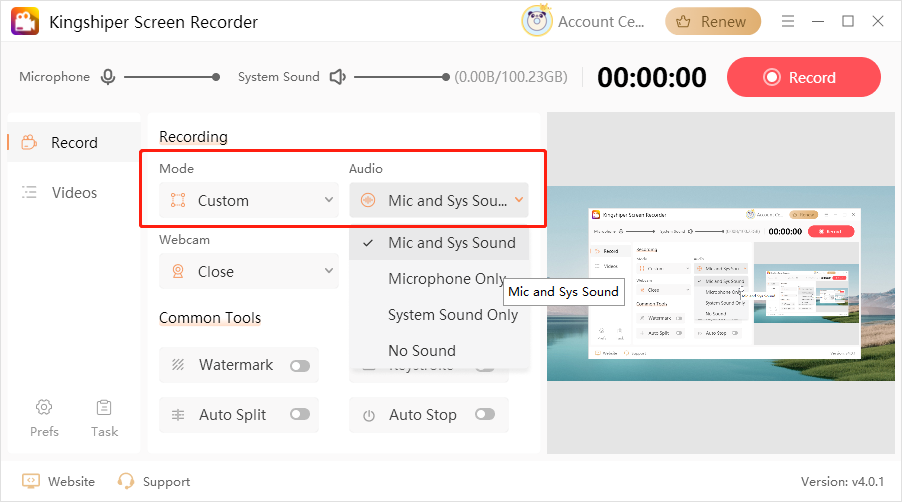Screen dimensions: 902x502
Task: Click Account Center label
Action: tap(601, 22)
